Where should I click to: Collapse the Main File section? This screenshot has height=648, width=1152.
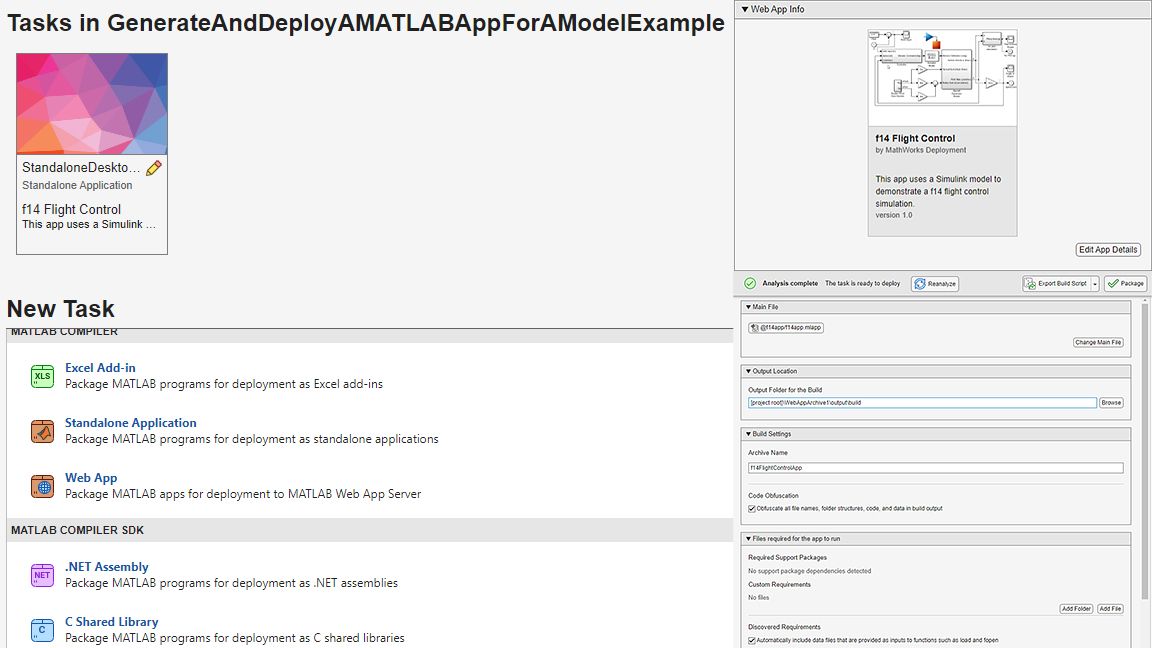click(x=748, y=307)
